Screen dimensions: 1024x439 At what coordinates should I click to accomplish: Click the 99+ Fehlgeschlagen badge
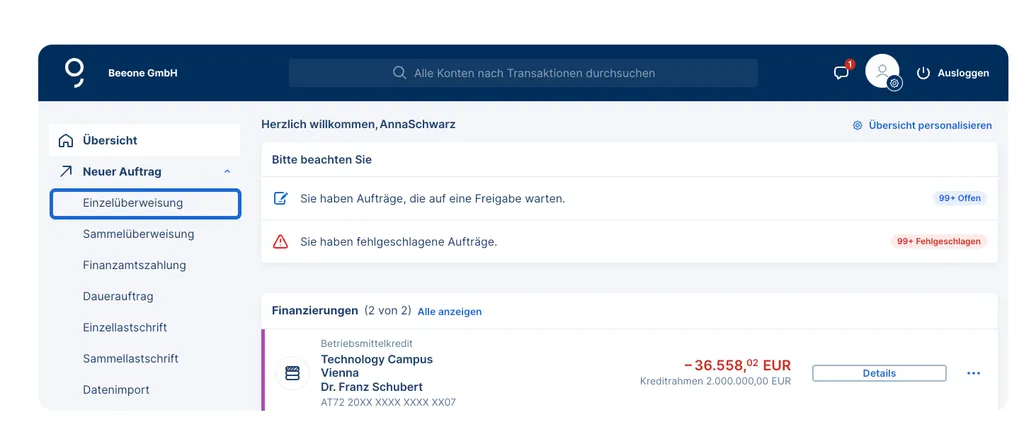[x=938, y=242]
